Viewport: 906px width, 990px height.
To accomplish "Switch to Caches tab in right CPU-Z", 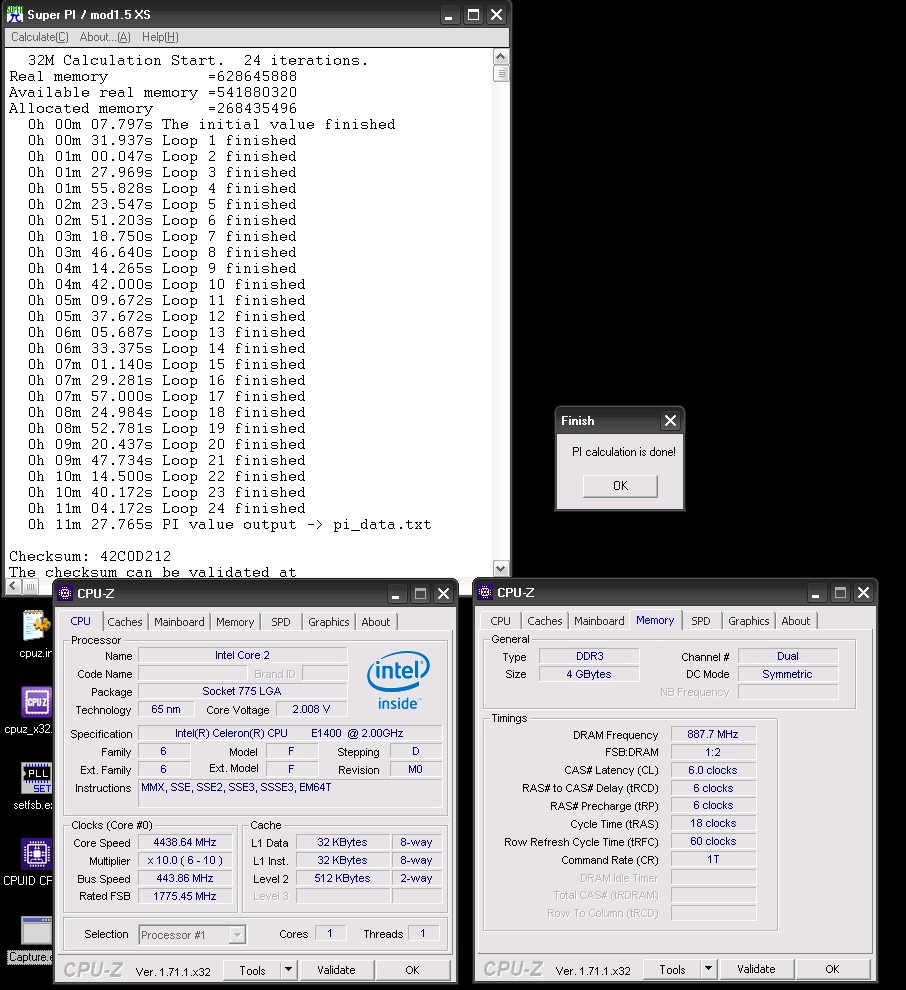I will 545,621.
